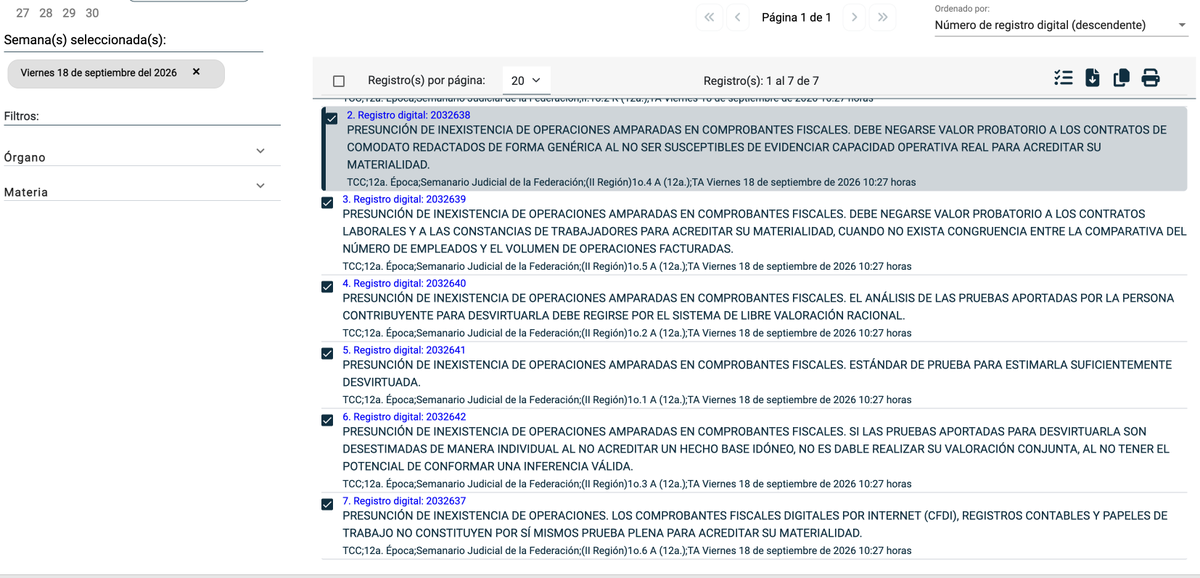Click title ending 'CONTRATOS DE COMODATO REDACTADOS DE FORMA GENÉRICA'
The height and width of the screenshot is (578, 1200).
tap(756, 147)
